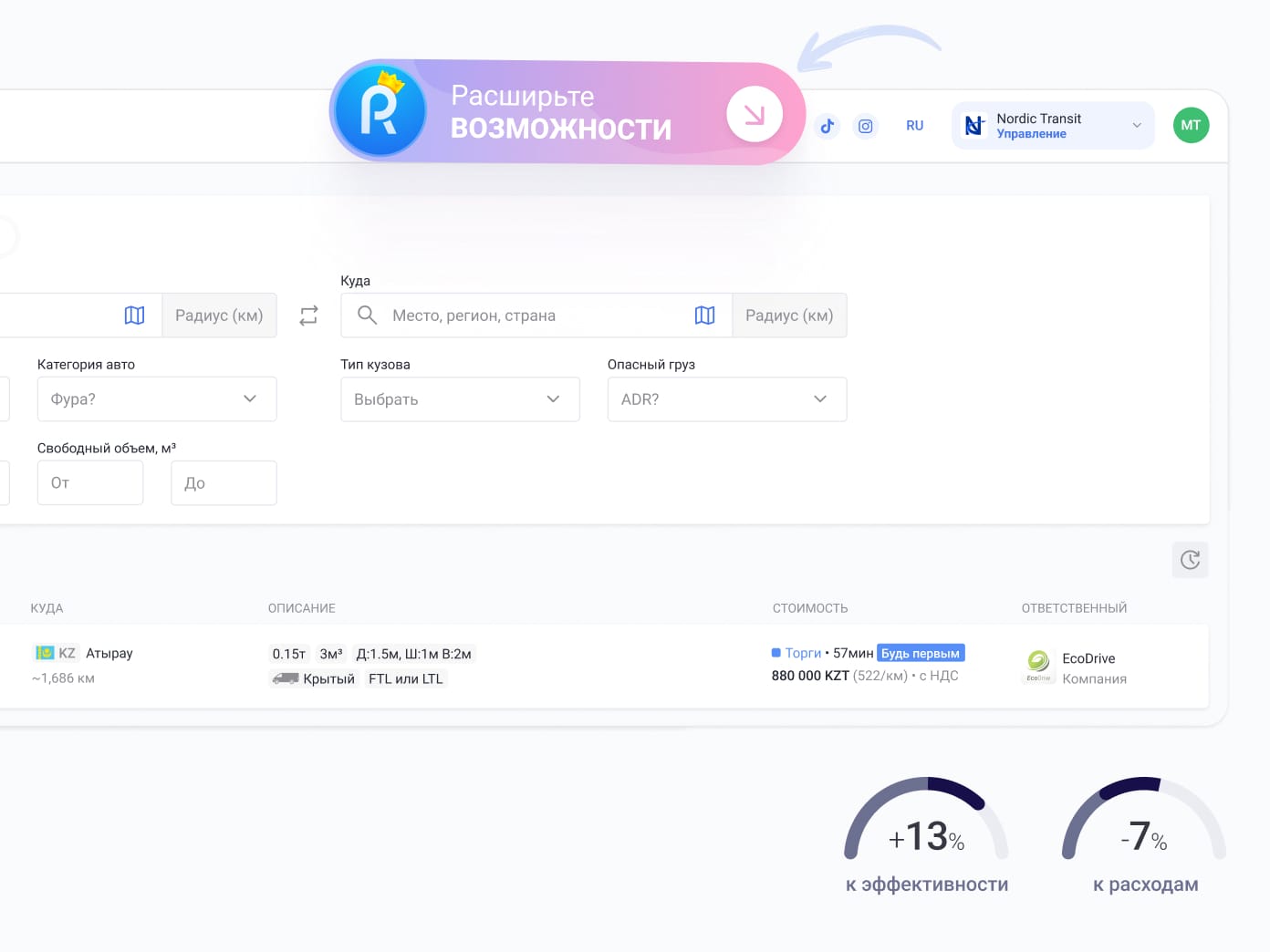This screenshot has width=1270, height=952.
Task: Click the TikTok icon in header
Action: click(x=827, y=126)
